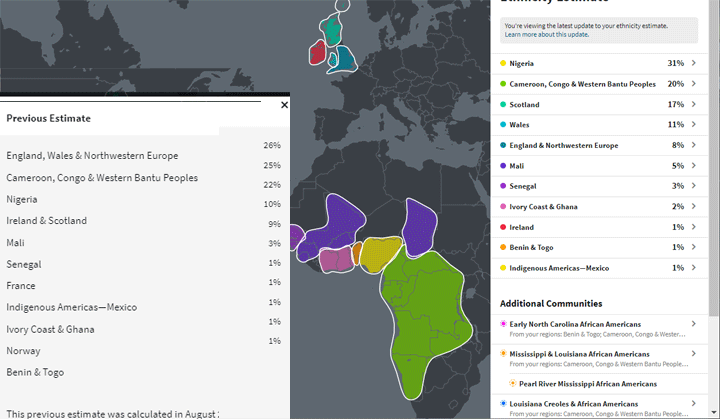Screen dimensions: 720x419
Task: Click the pink Ivory Coast & Ghana dot
Action: tap(503, 207)
